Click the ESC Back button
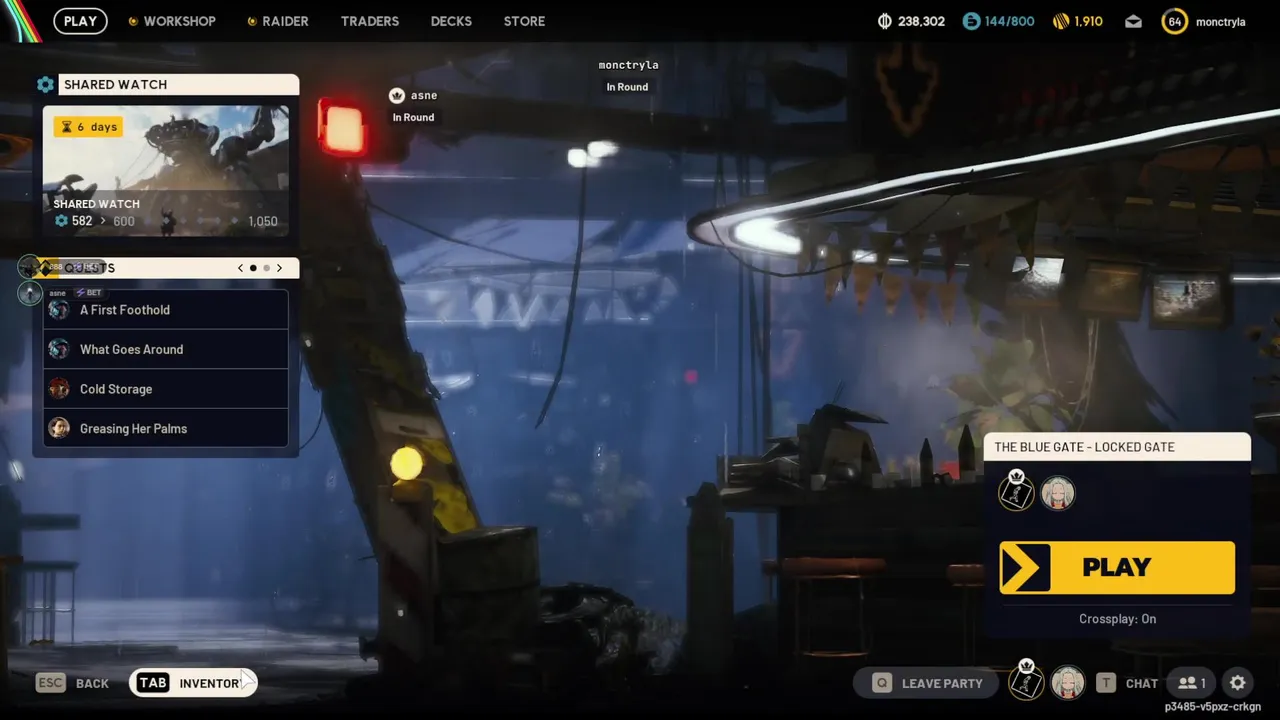Viewport: 1280px width, 720px height. coord(73,684)
